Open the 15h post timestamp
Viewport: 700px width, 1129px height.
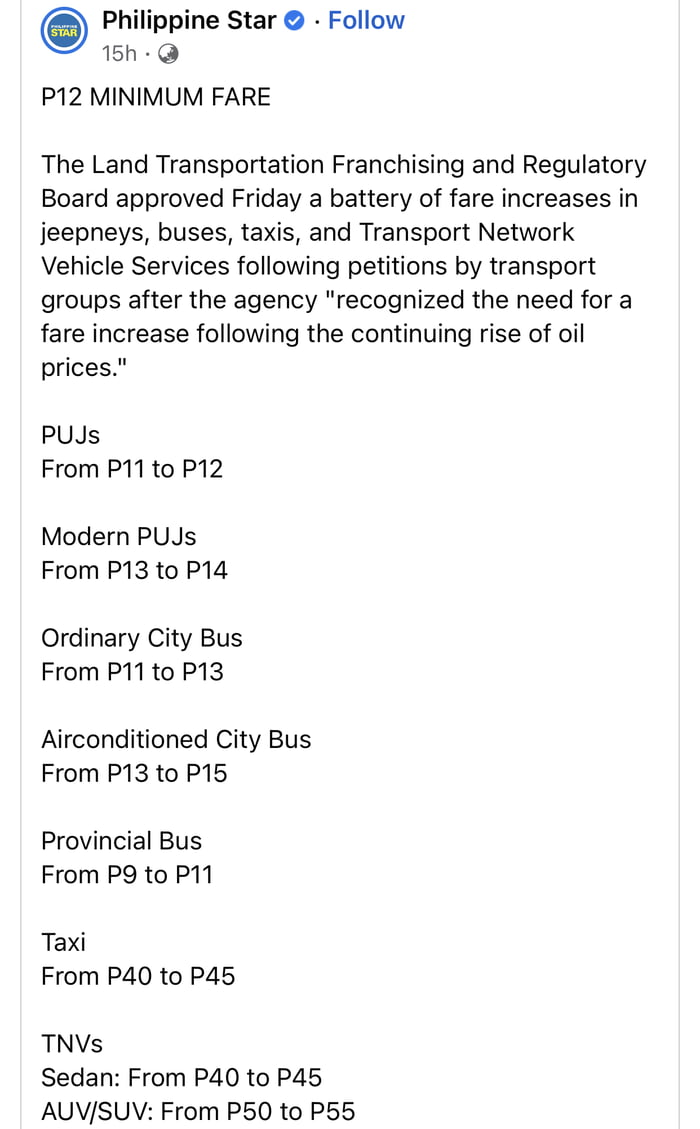[119, 54]
